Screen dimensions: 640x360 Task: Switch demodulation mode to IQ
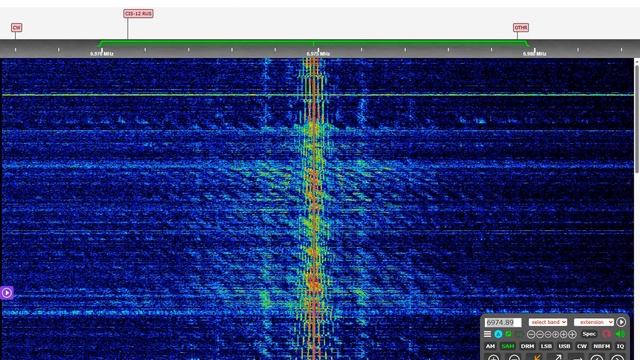(620, 346)
